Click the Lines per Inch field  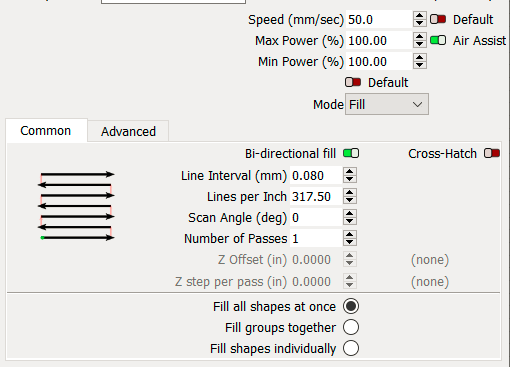(x=316, y=196)
